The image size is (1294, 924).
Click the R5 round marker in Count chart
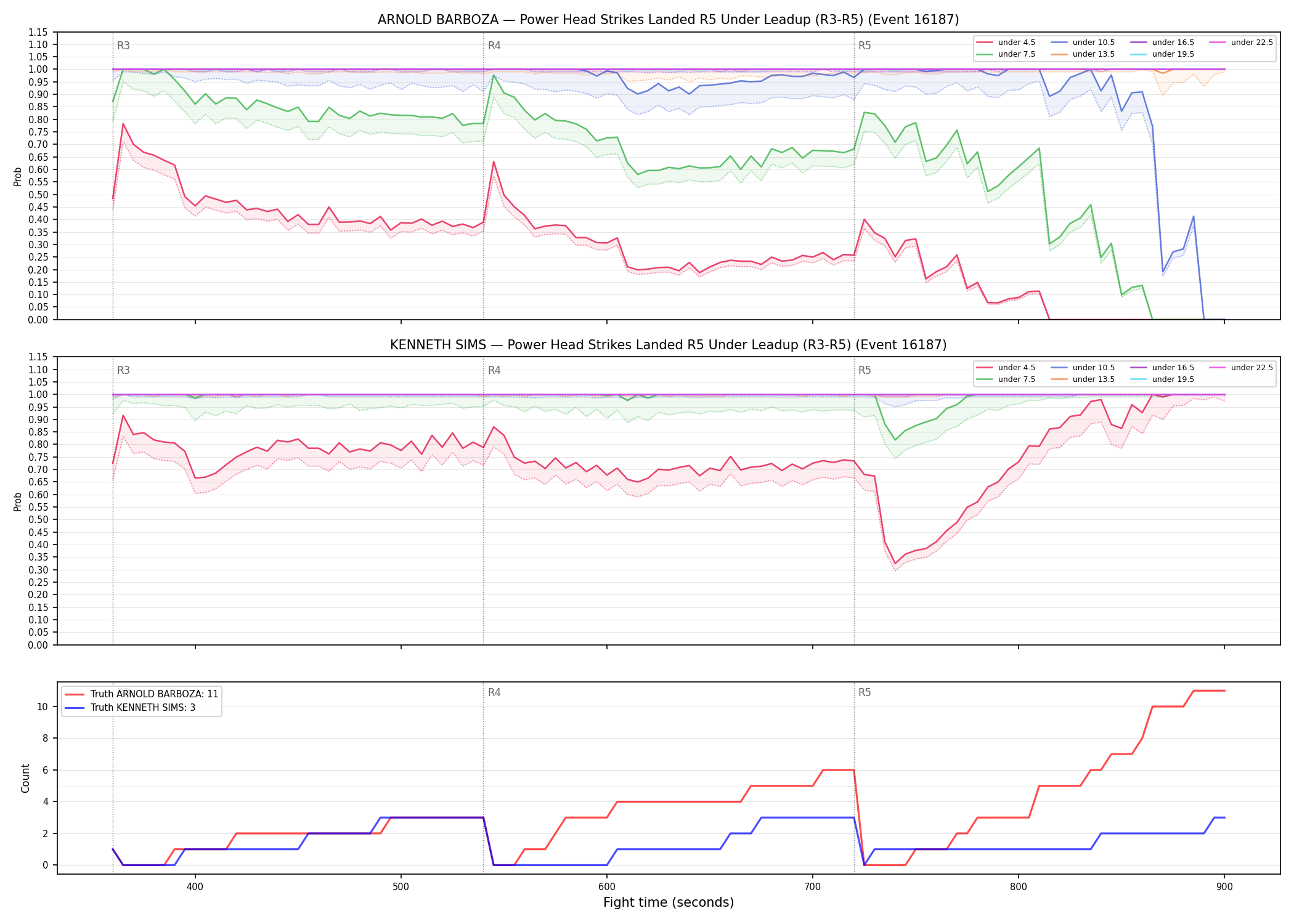865,692
